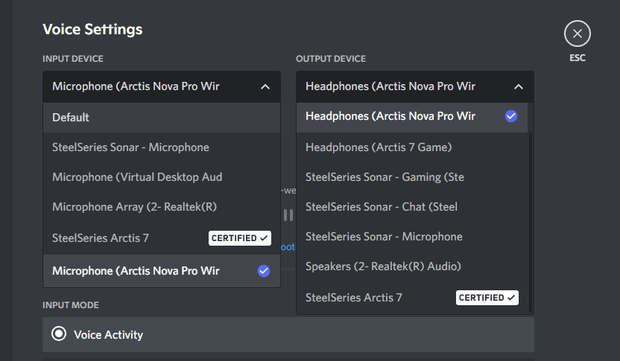Choose Headphones (Arctis 7 Game) output
Screen dimensions: 620x361
click(412, 147)
